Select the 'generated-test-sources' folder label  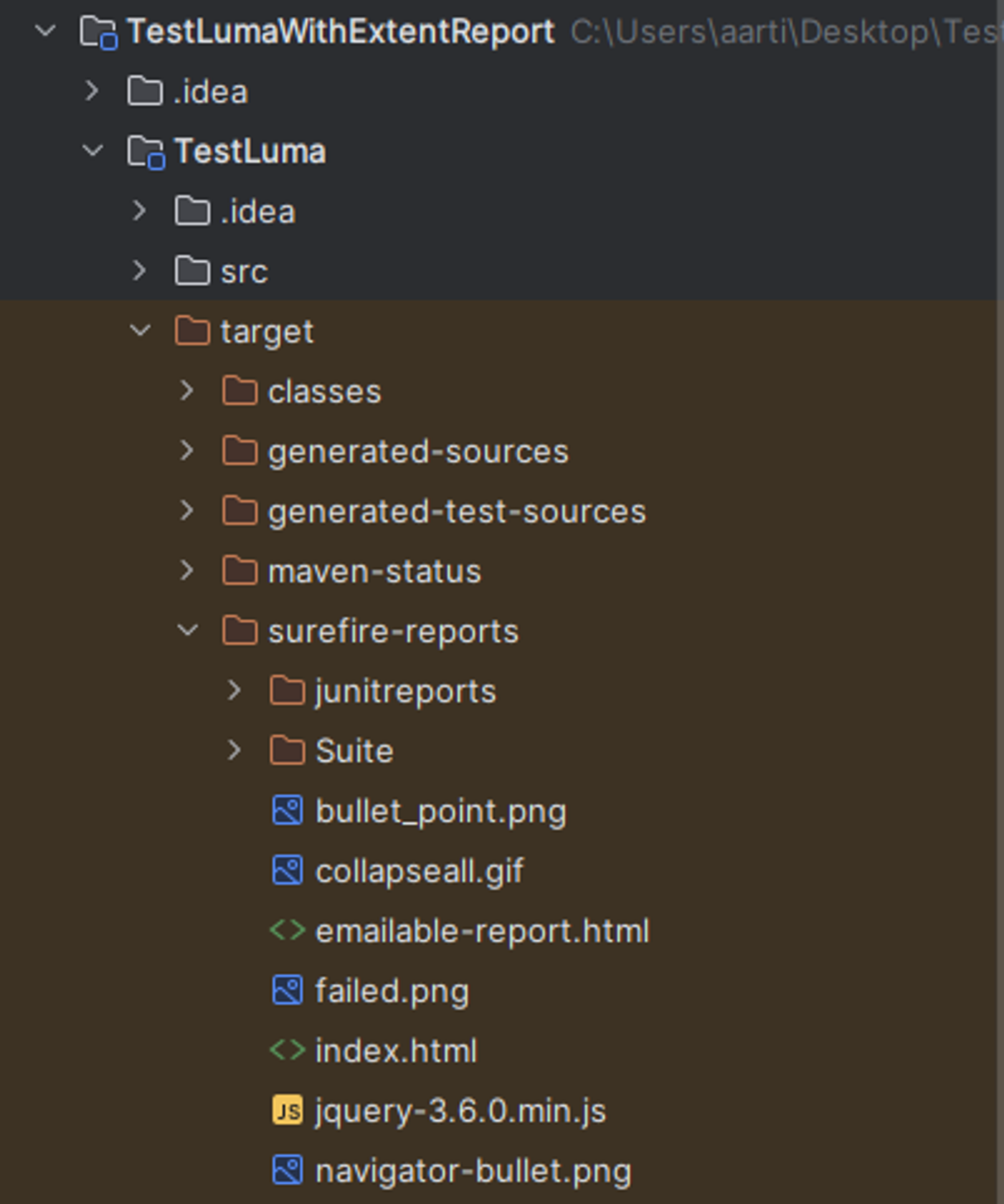click(x=457, y=513)
